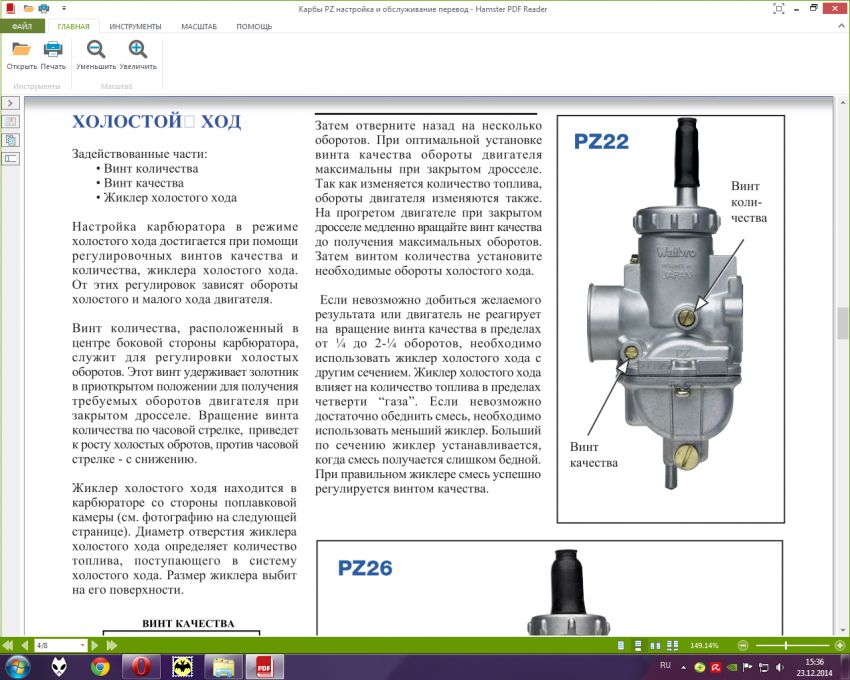The width and height of the screenshot is (850, 680).
Task: Open Windows Explorer from taskbar
Action: pos(223,667)
